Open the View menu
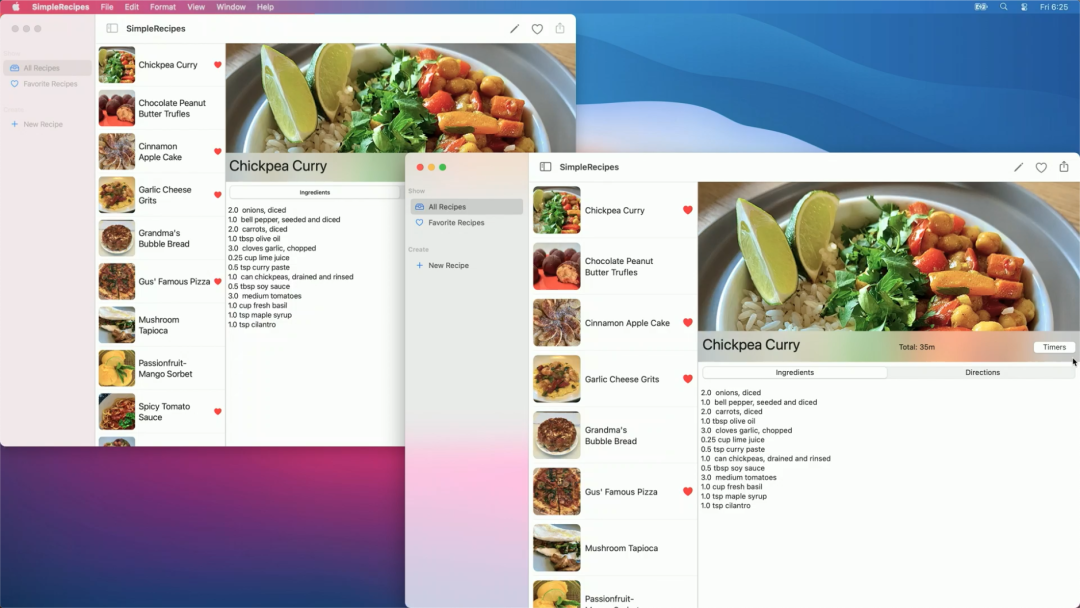This screenshot has width=1080, height=608. [x=196, y=7]
